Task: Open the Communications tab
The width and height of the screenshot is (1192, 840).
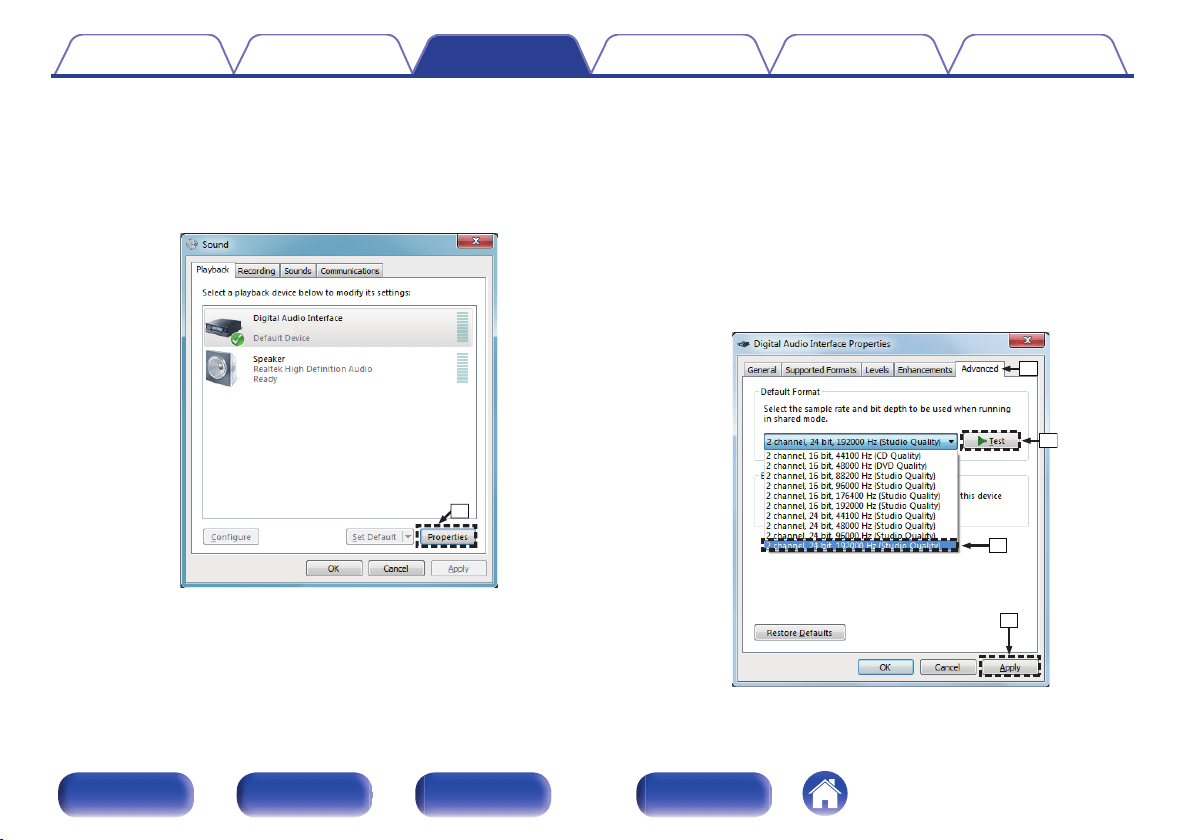Action: pos(350,271)
